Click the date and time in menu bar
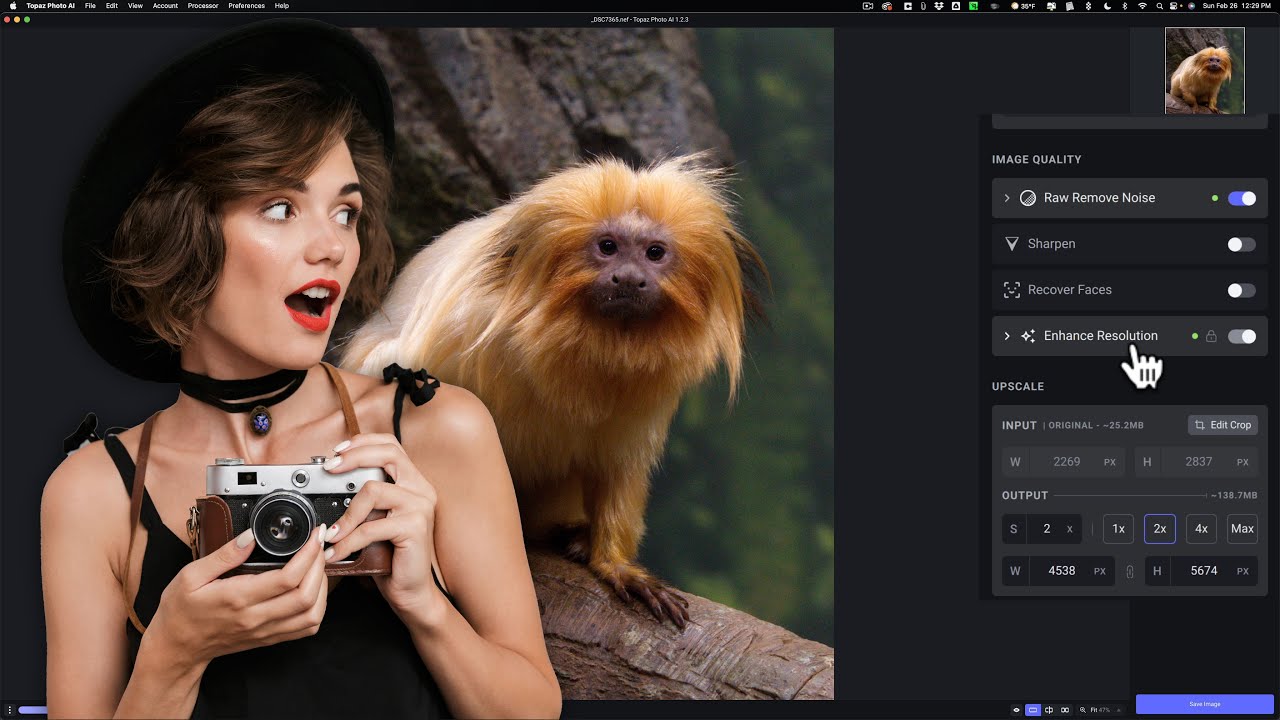 pyautogui.click(x=1236, y=6)
